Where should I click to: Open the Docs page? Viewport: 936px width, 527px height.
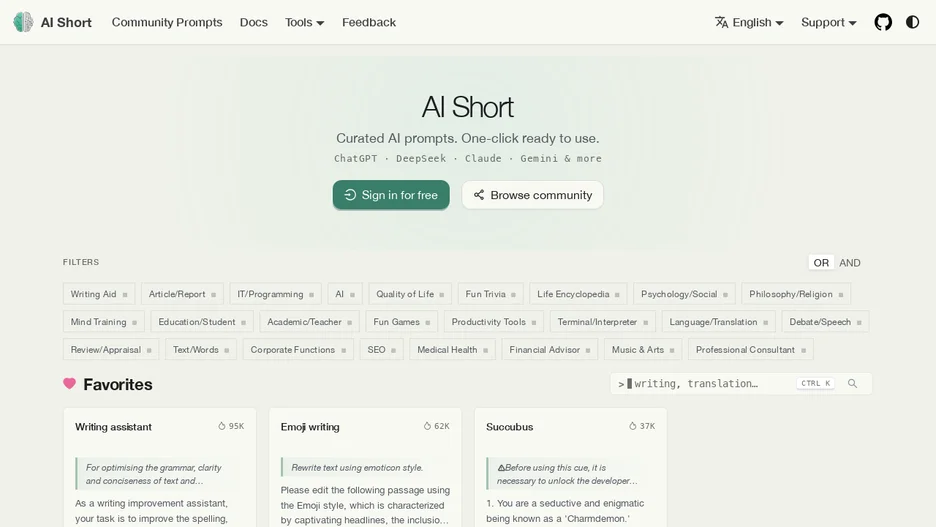(254, 22)
